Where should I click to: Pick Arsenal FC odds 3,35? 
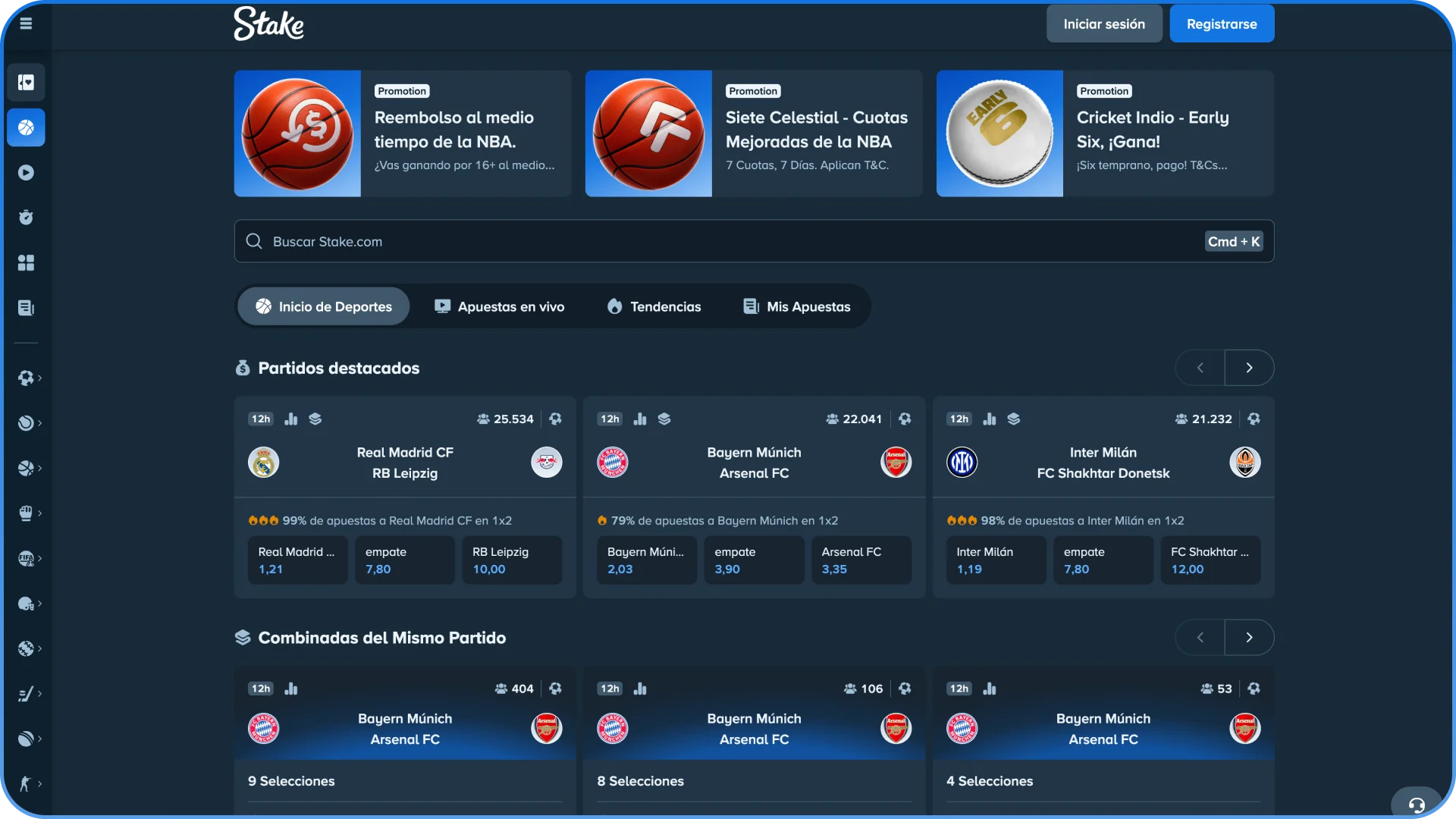tap(861, 560)
